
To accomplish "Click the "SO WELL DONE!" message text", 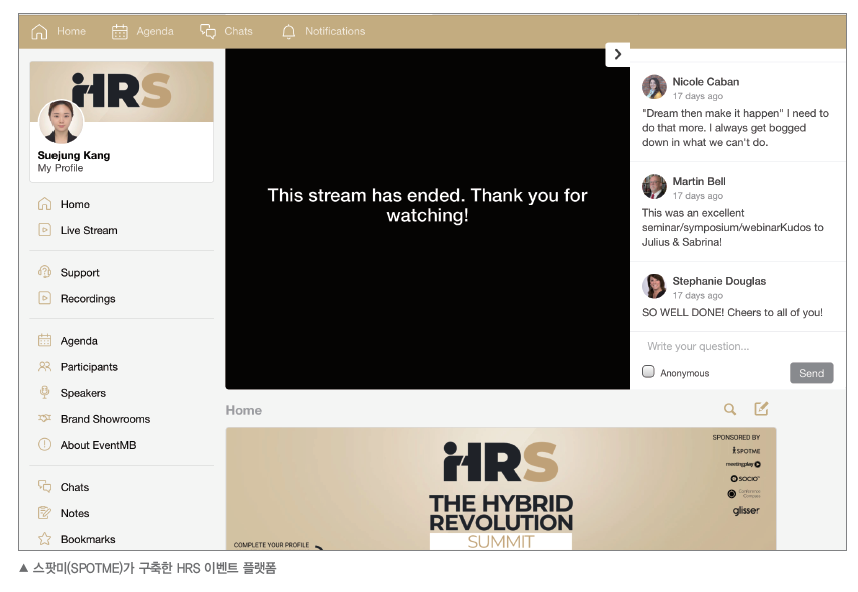I will click(732, 312).
